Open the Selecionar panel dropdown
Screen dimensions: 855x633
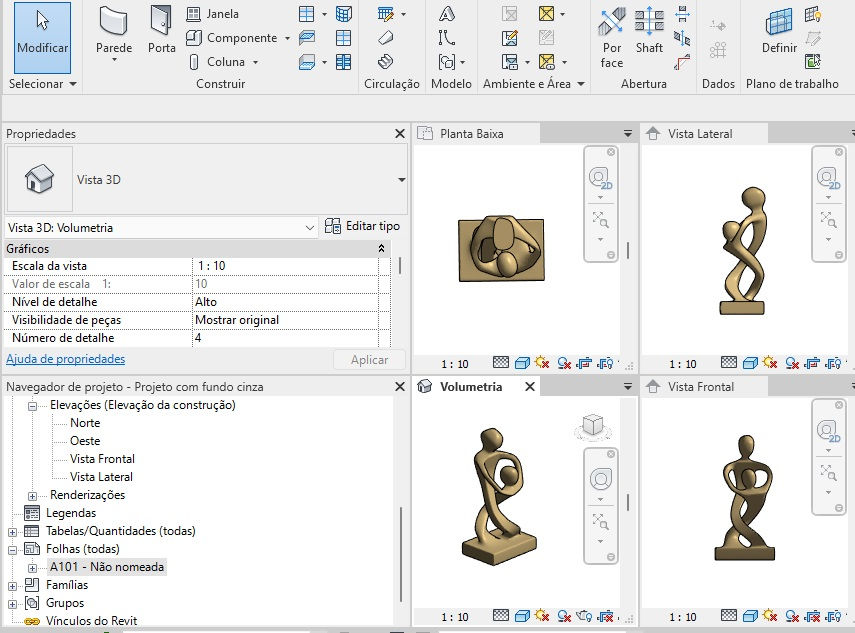tap(73, 84)
